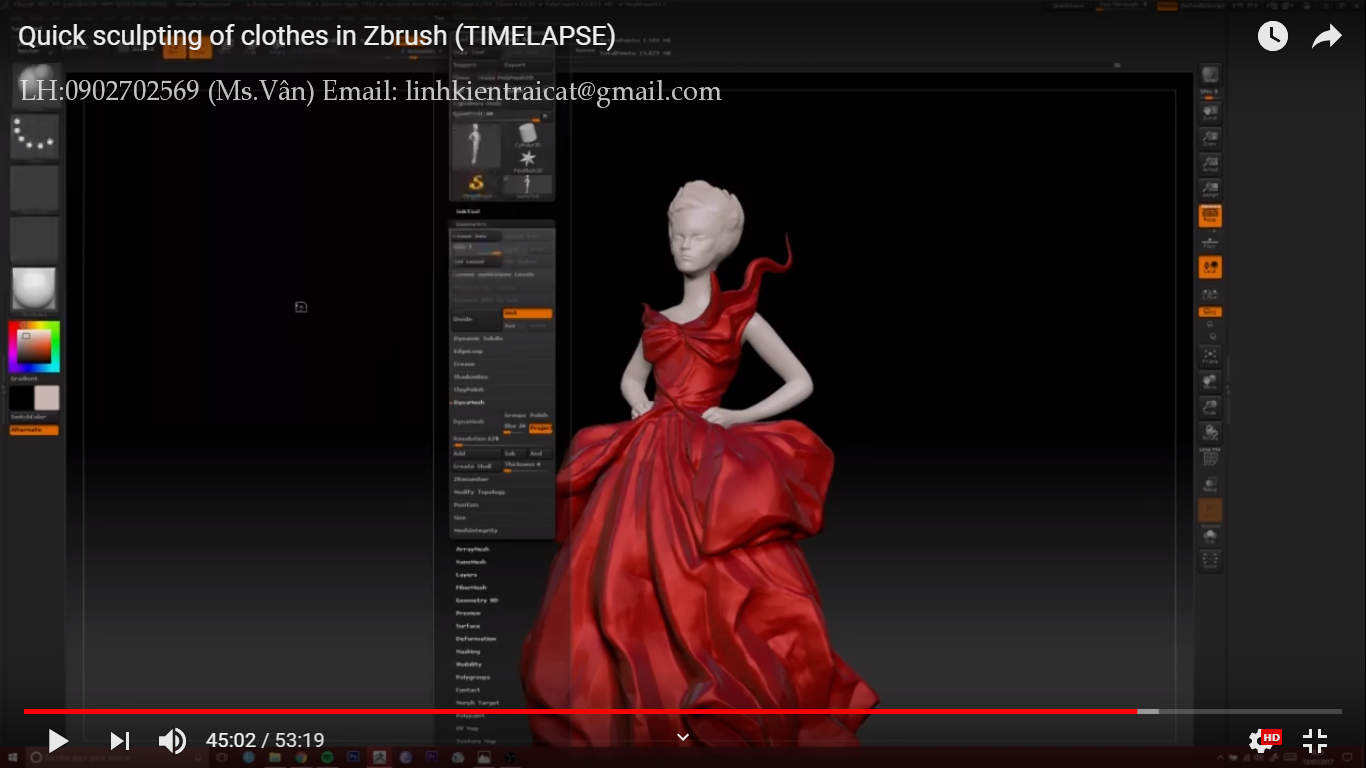Screen dimensions: 1366x768
Task: Click the AAHalf icon
Action: (x=1210, y=191)
